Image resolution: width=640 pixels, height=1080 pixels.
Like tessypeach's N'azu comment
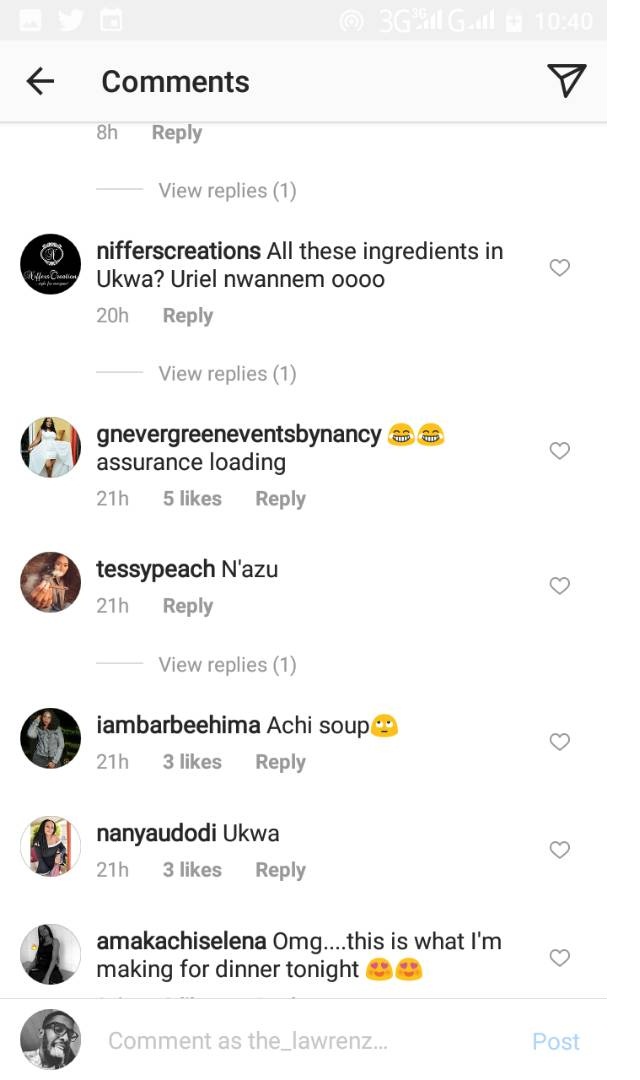click(x=560, y=586)
